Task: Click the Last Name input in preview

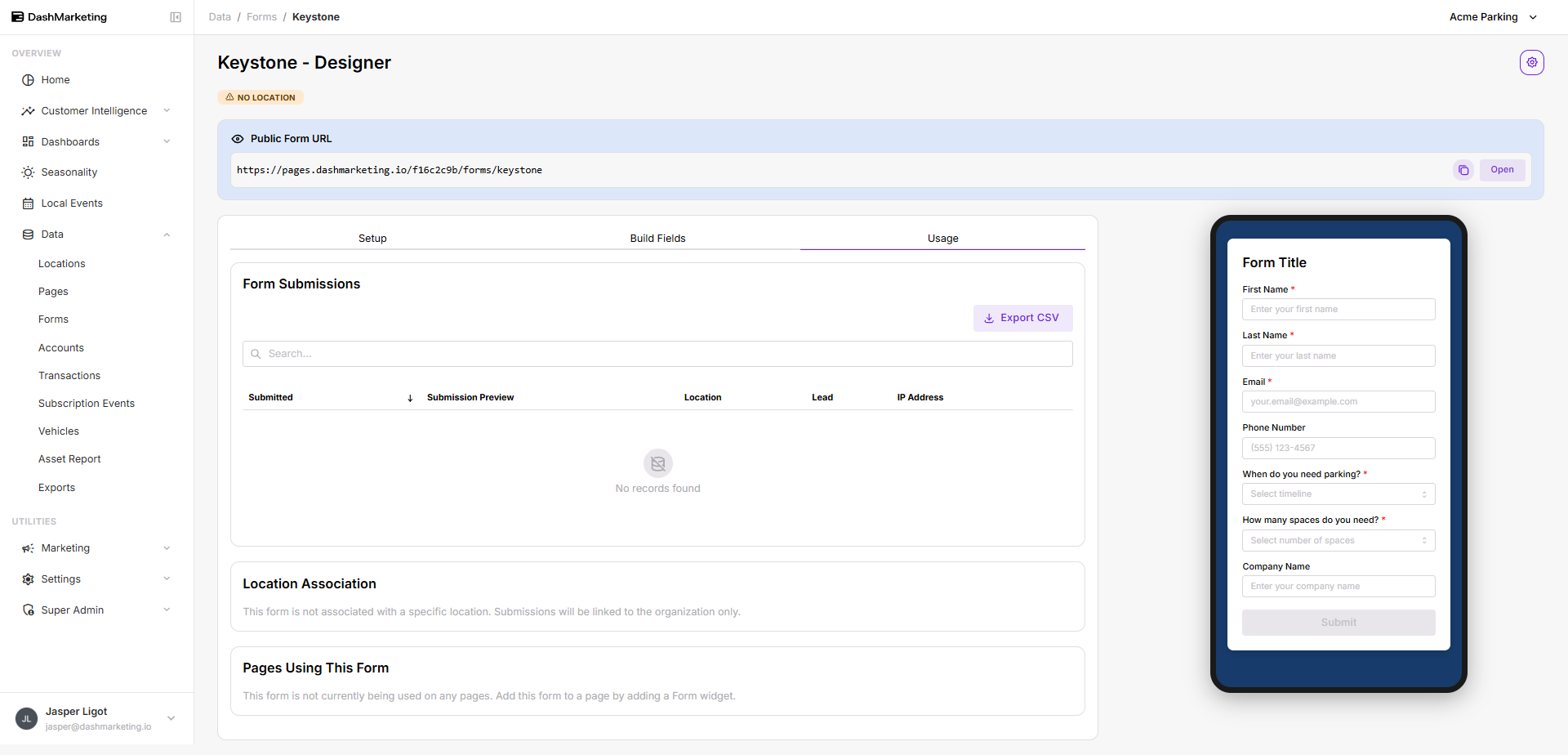Action: point(1339,356)
